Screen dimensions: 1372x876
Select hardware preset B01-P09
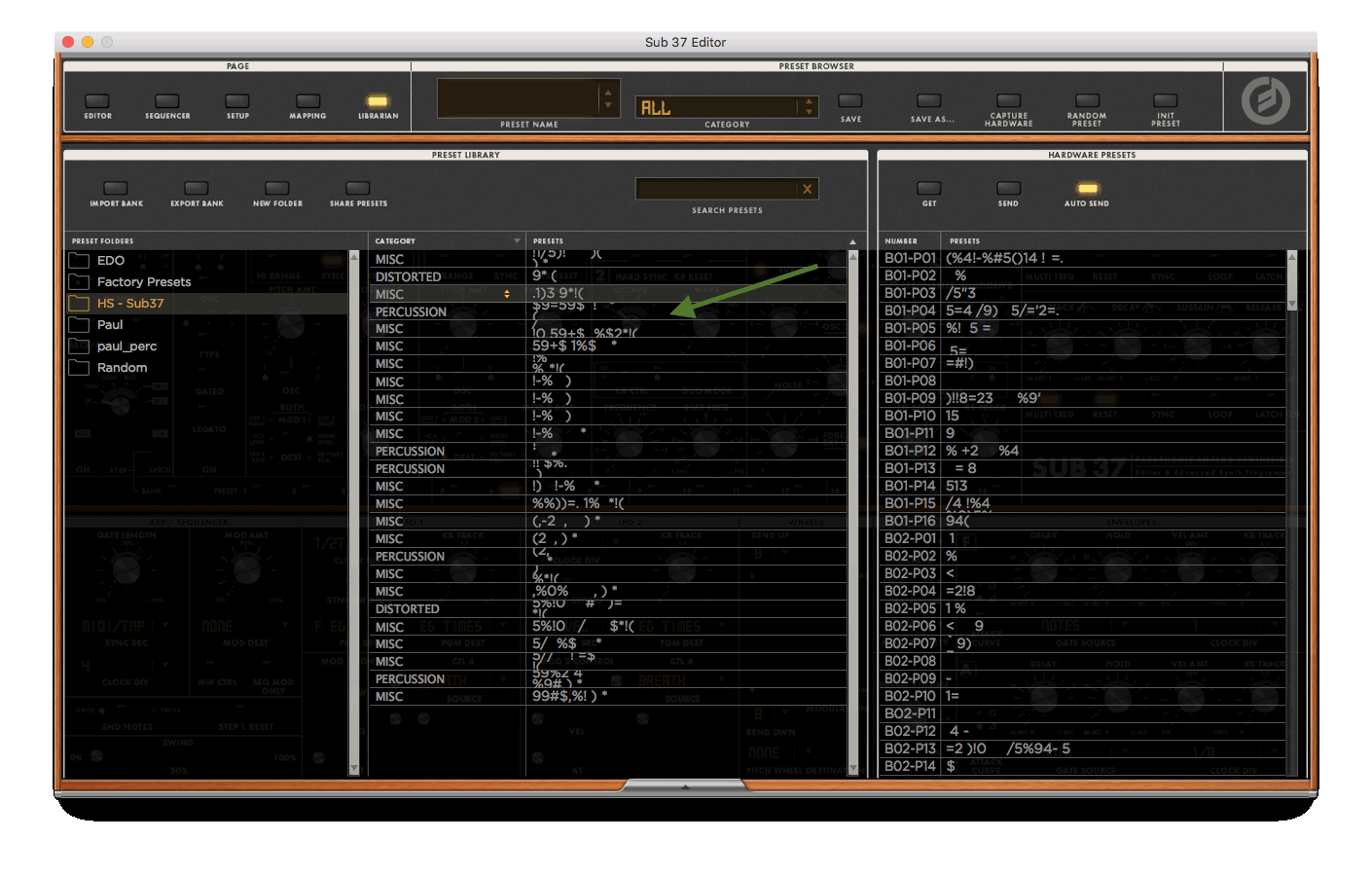pyautogui.click(x=1082, y=398)
